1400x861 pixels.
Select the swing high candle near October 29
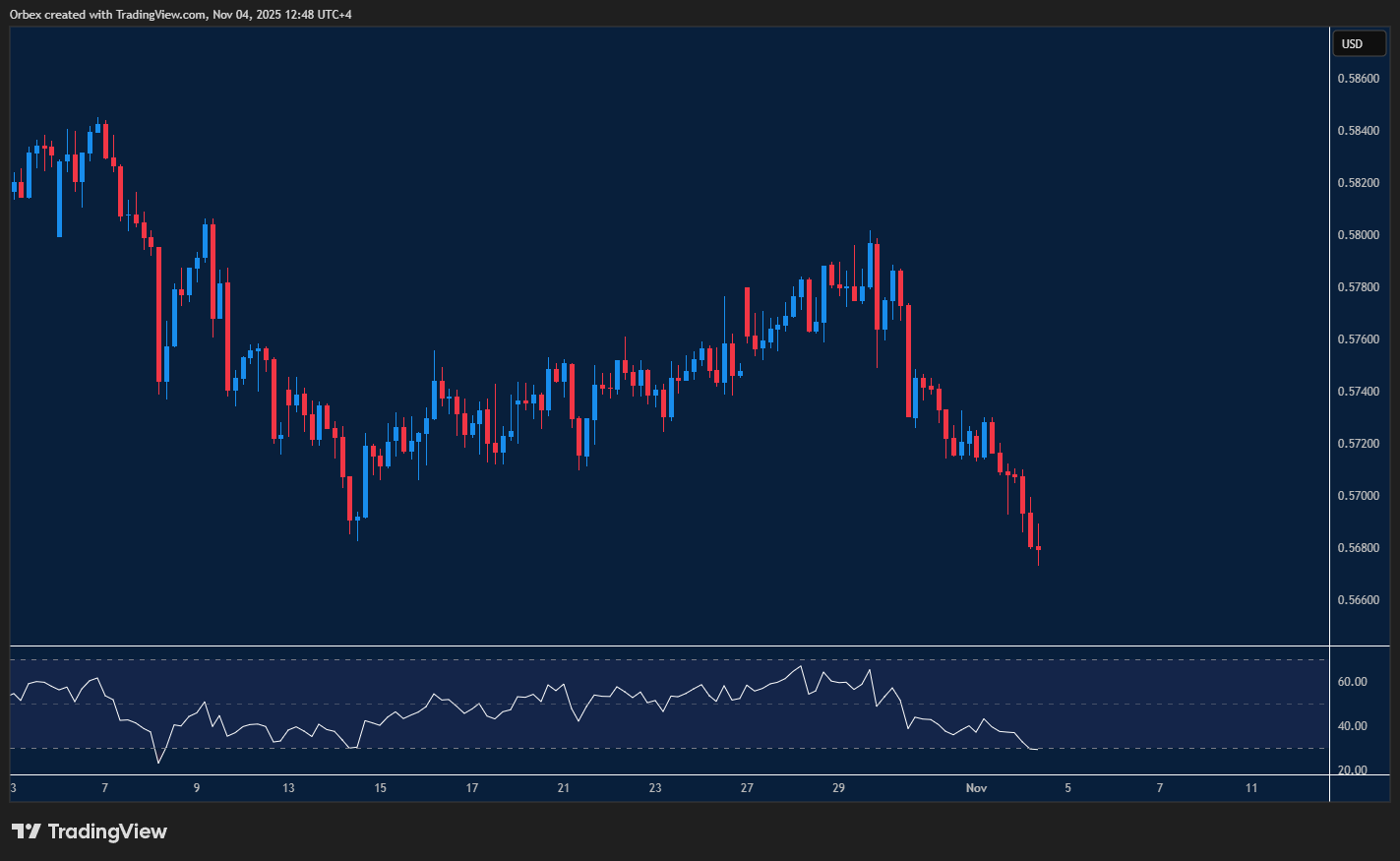tap(869, 266)
